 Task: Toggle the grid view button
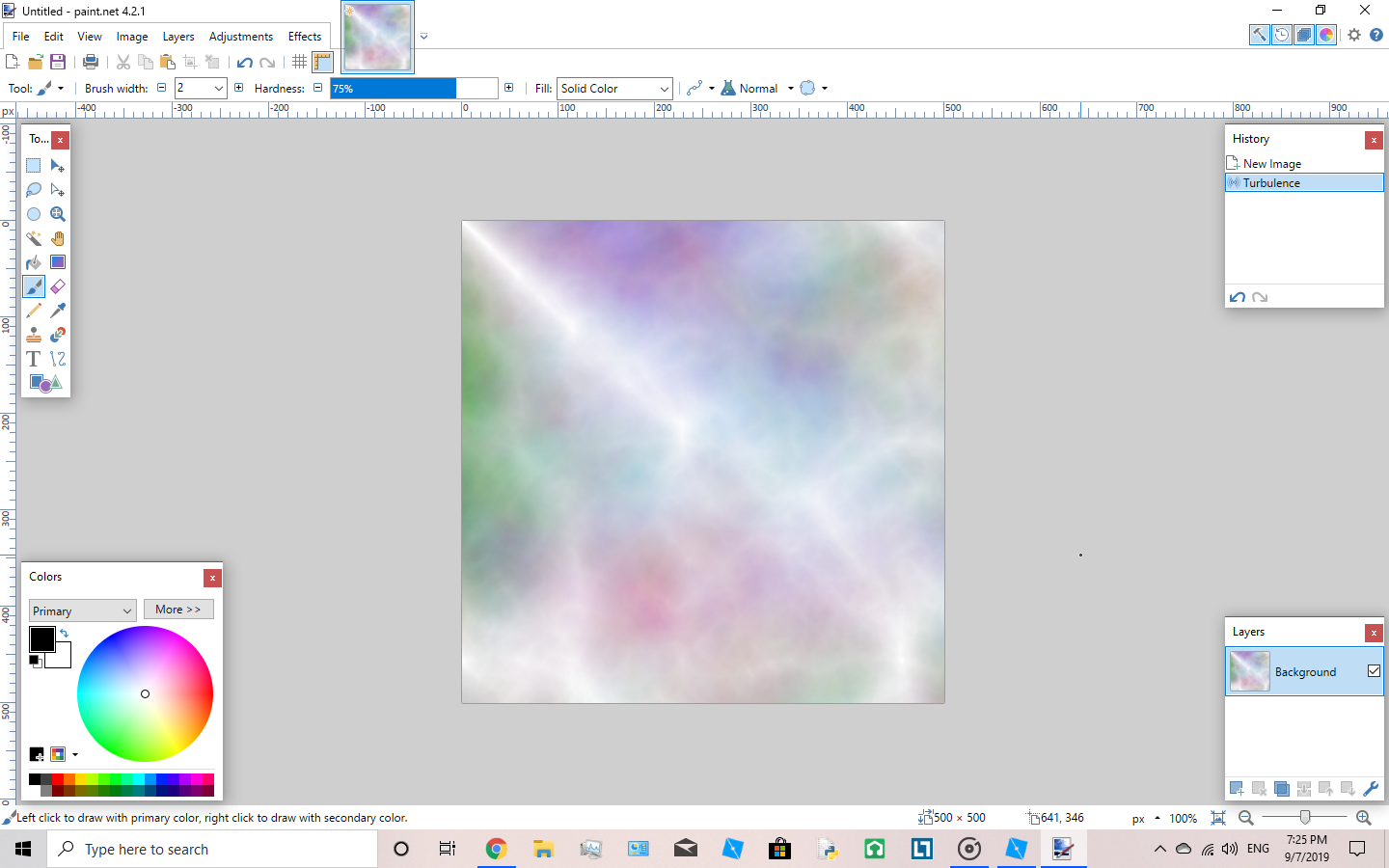(x=299, y=61)
